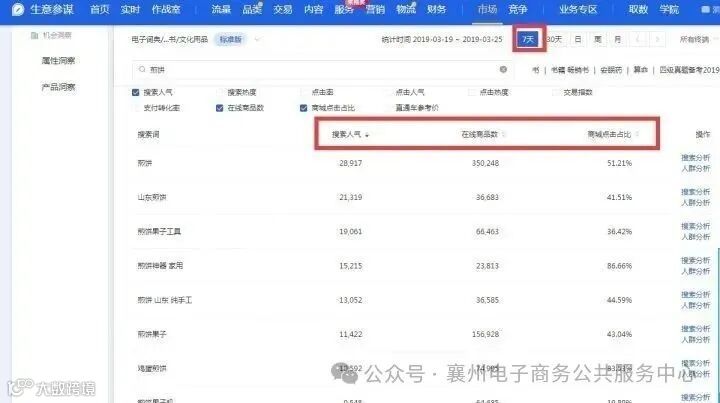Select the 7天 time range button
The width and height of the screenshot is (720, 403).
528,39
